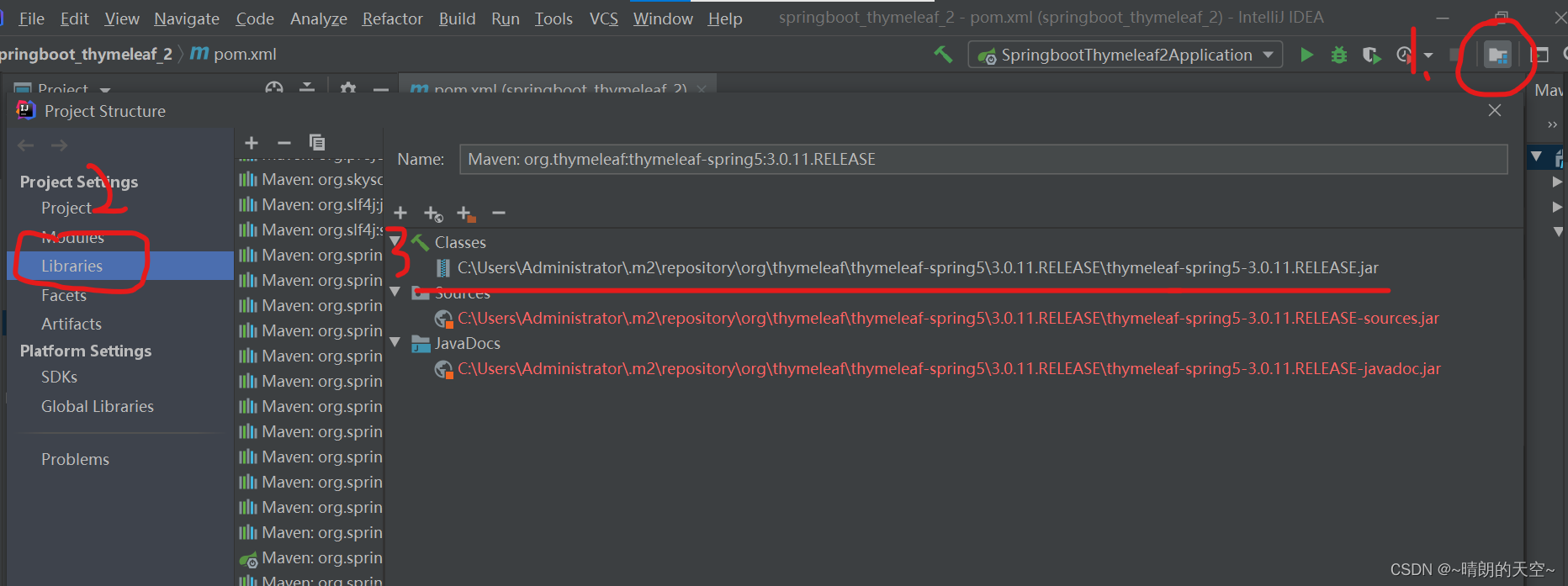Open the Window menu

pyautogui.click(x=663, y=18)
